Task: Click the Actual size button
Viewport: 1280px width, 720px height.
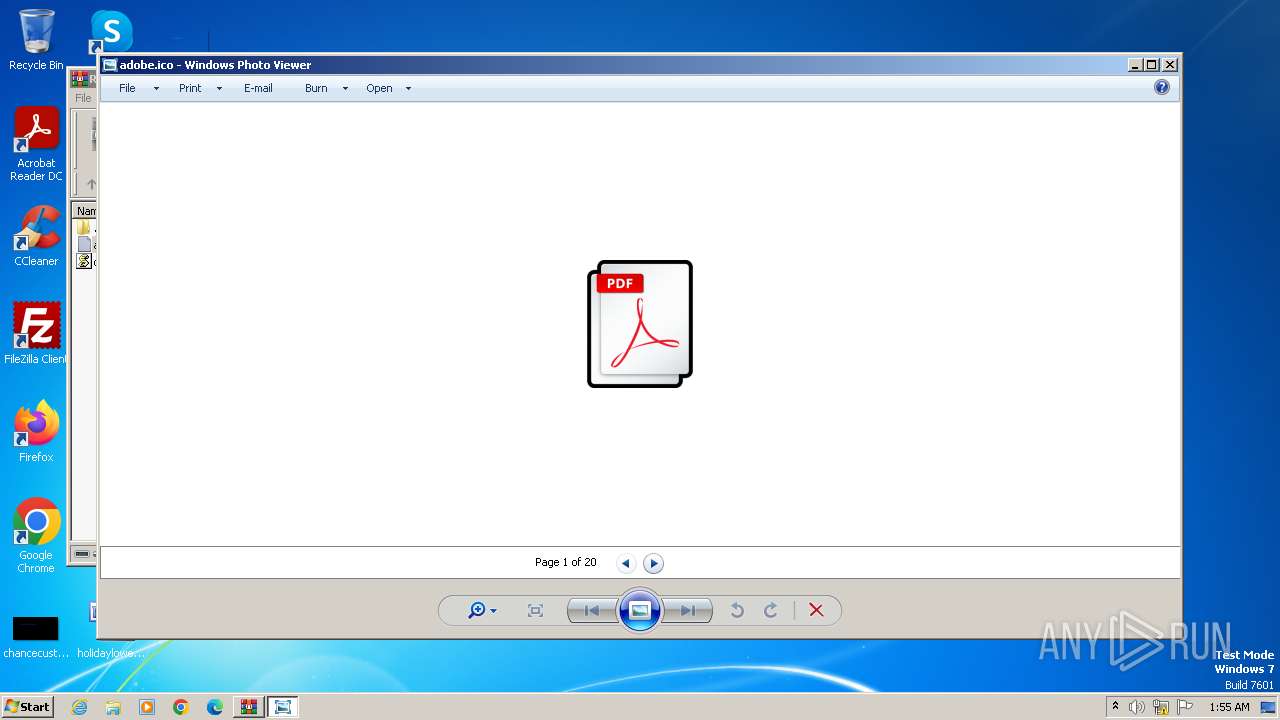Action: coord(535,610)
